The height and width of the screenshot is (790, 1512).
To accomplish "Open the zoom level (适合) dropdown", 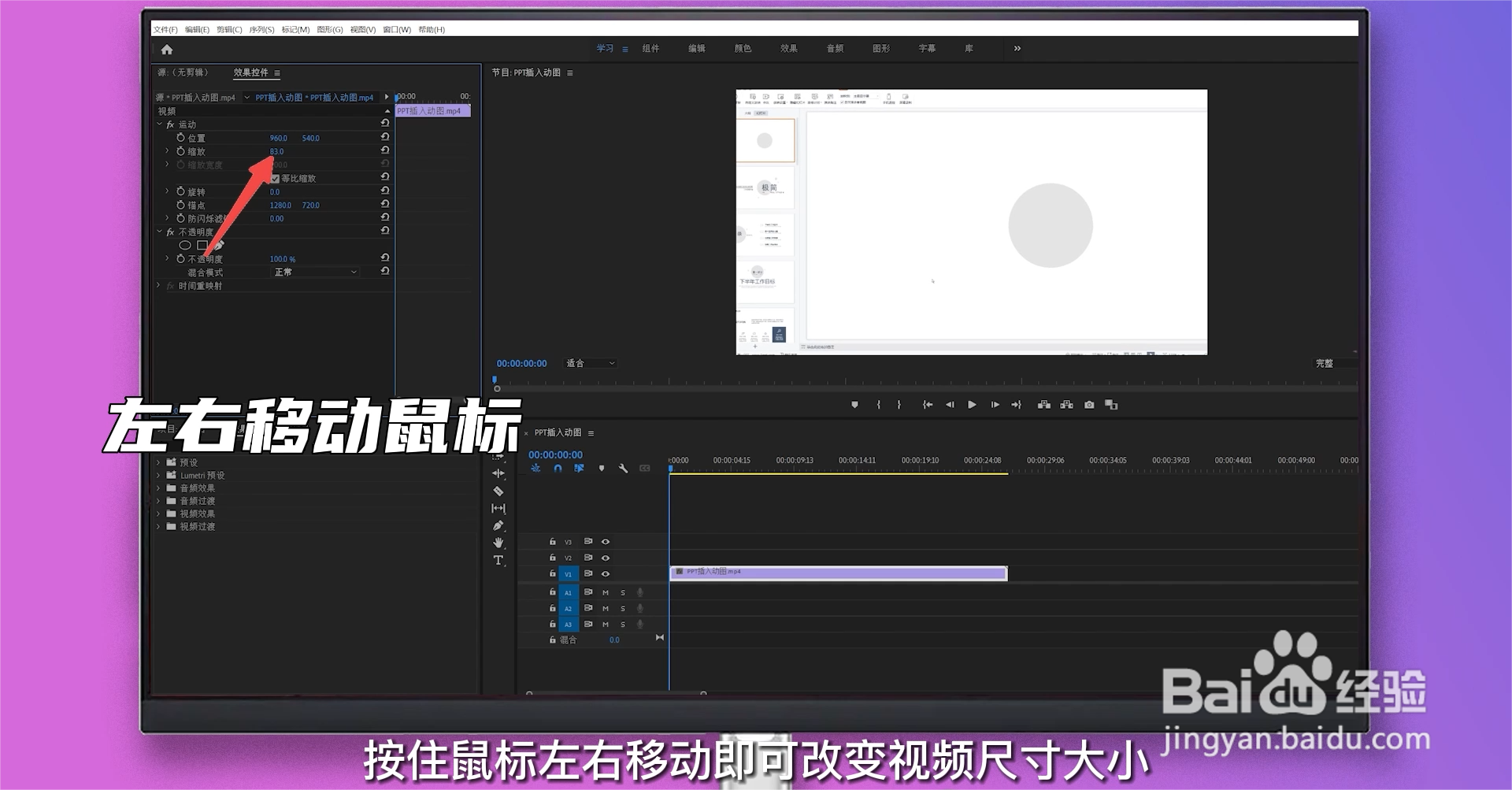I will coord(591,363).
